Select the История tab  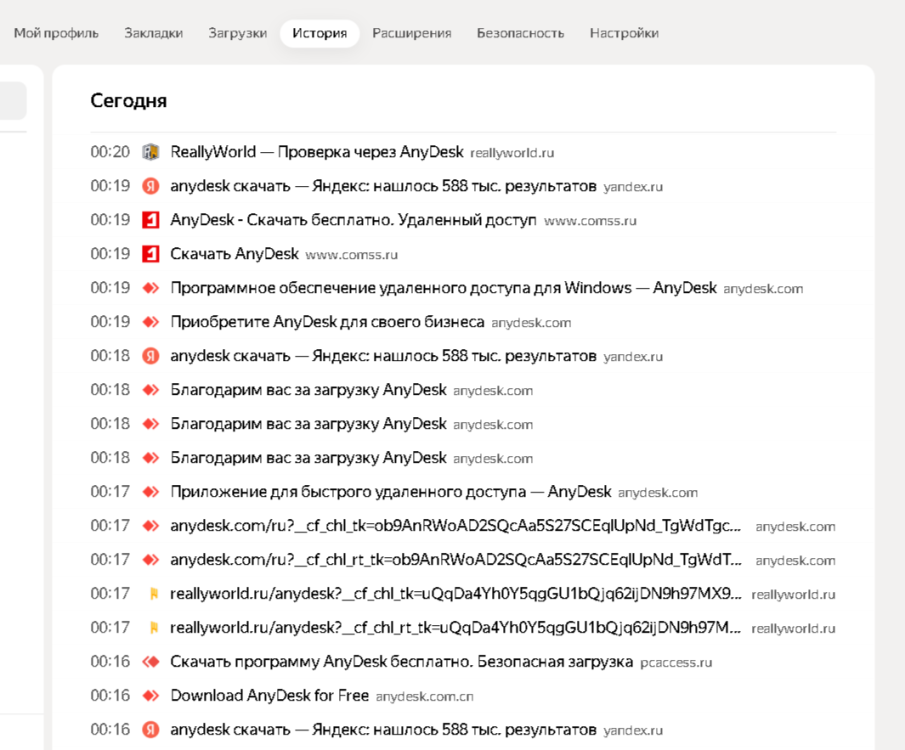pyautogui.click(x=320, y=33)
